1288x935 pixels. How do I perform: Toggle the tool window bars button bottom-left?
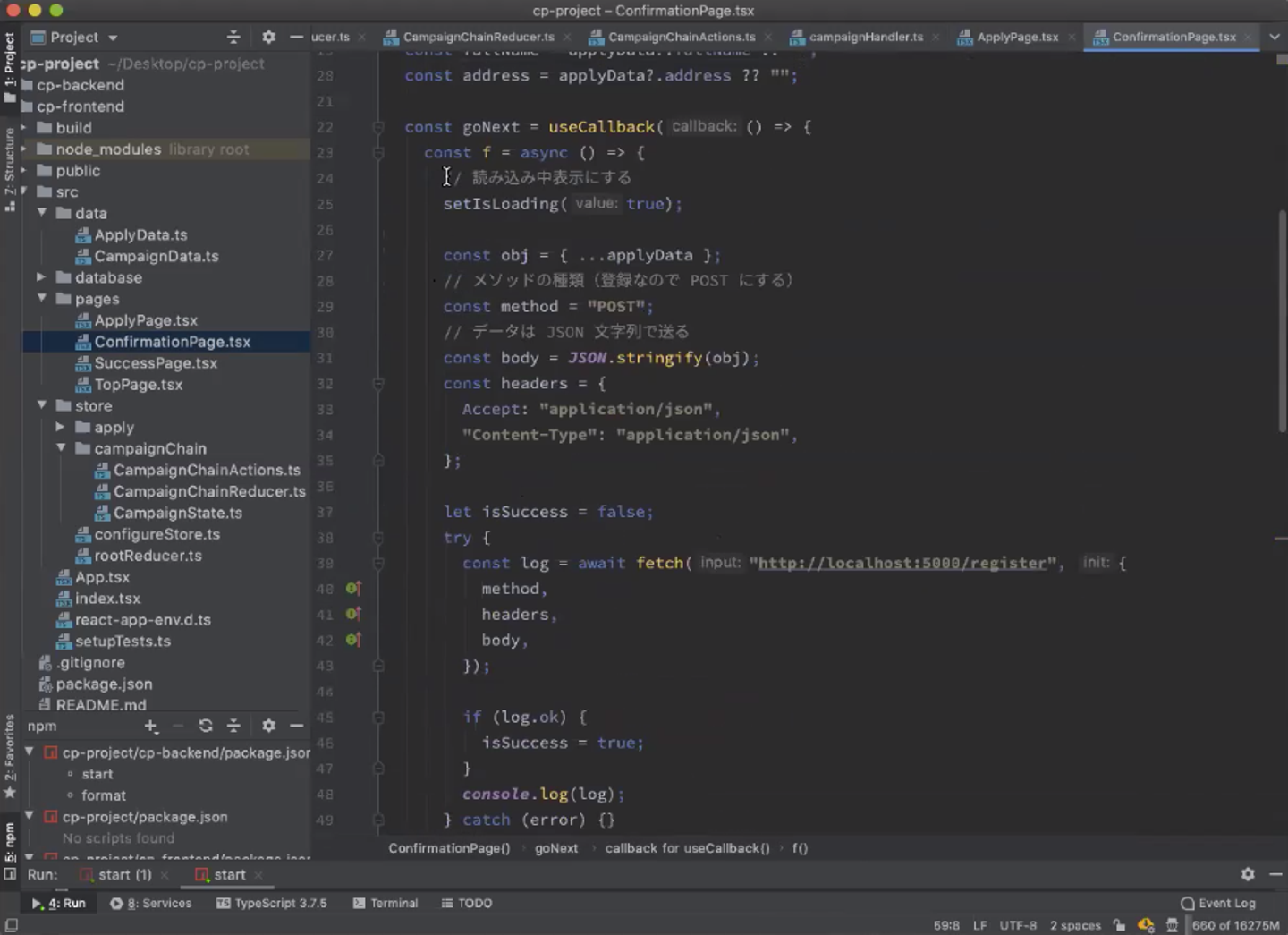tap(11, 925)
